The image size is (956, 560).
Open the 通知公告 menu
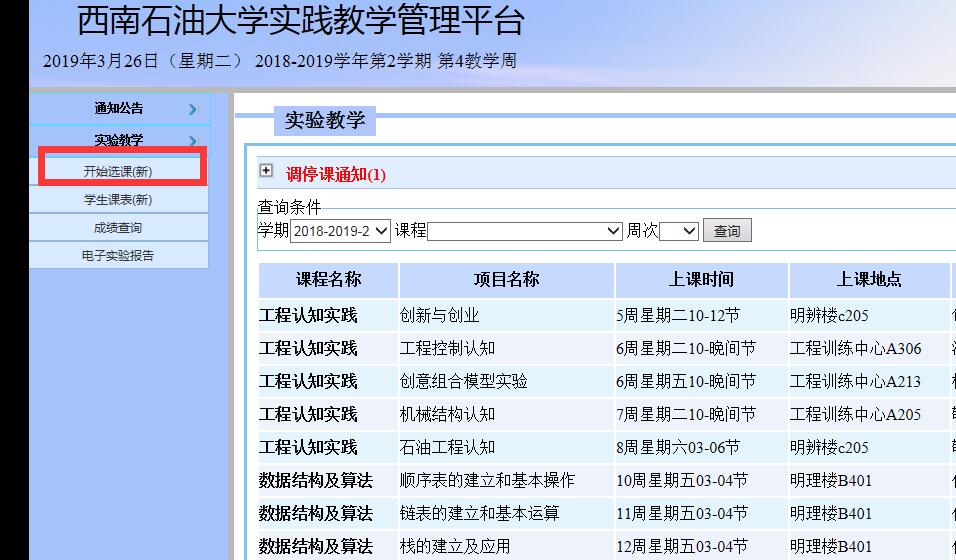click(x=119, y=109)
